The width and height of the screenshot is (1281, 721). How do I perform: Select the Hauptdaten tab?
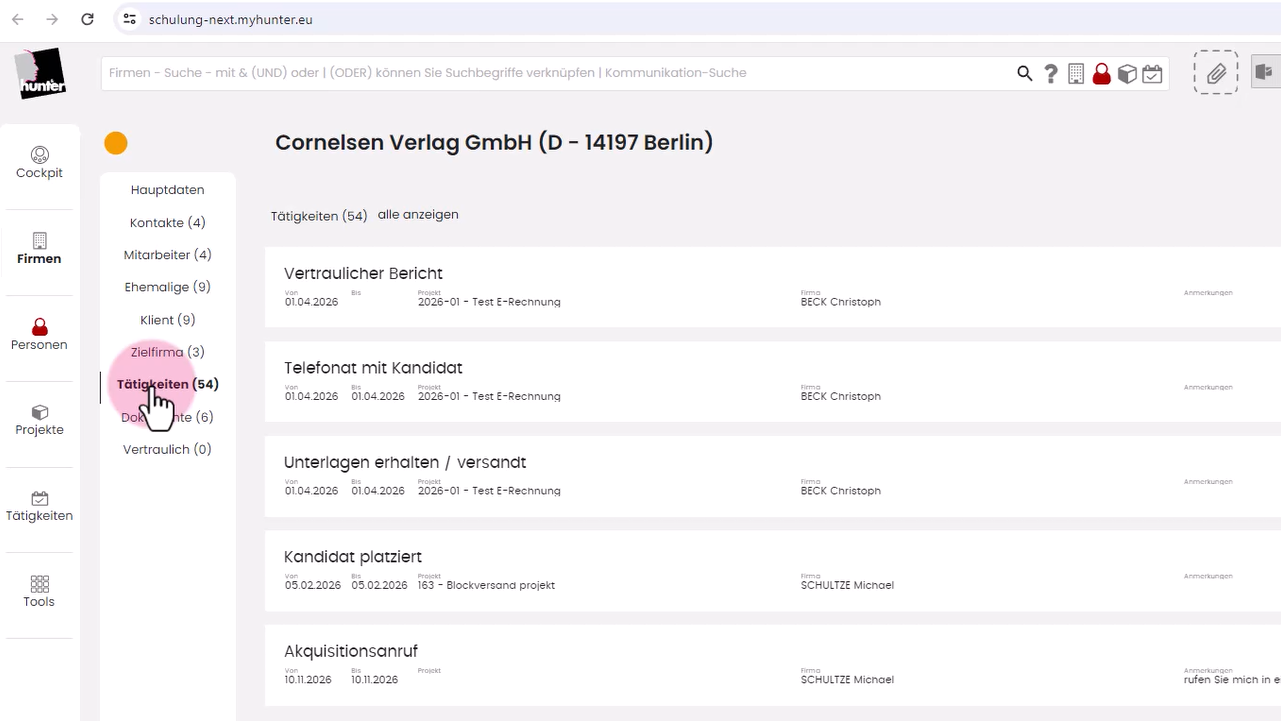click(167, 190)
